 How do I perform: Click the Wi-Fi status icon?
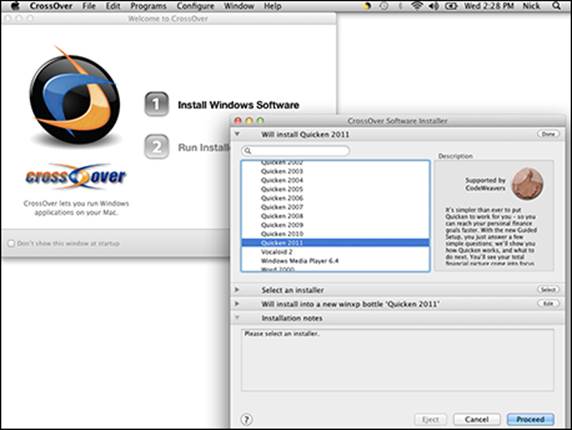click(x=417, y=6)
